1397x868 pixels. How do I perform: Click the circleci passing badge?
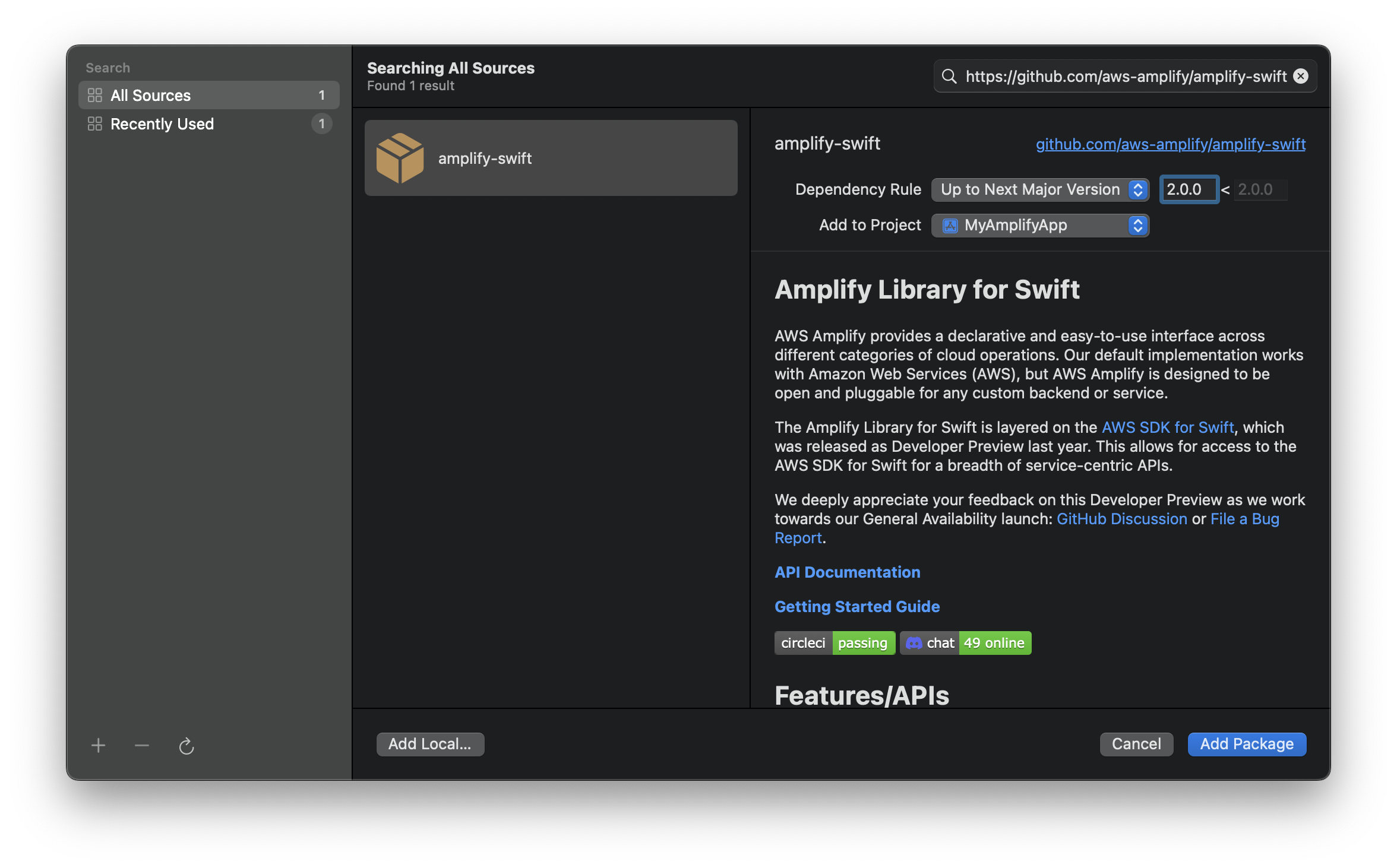835,643
